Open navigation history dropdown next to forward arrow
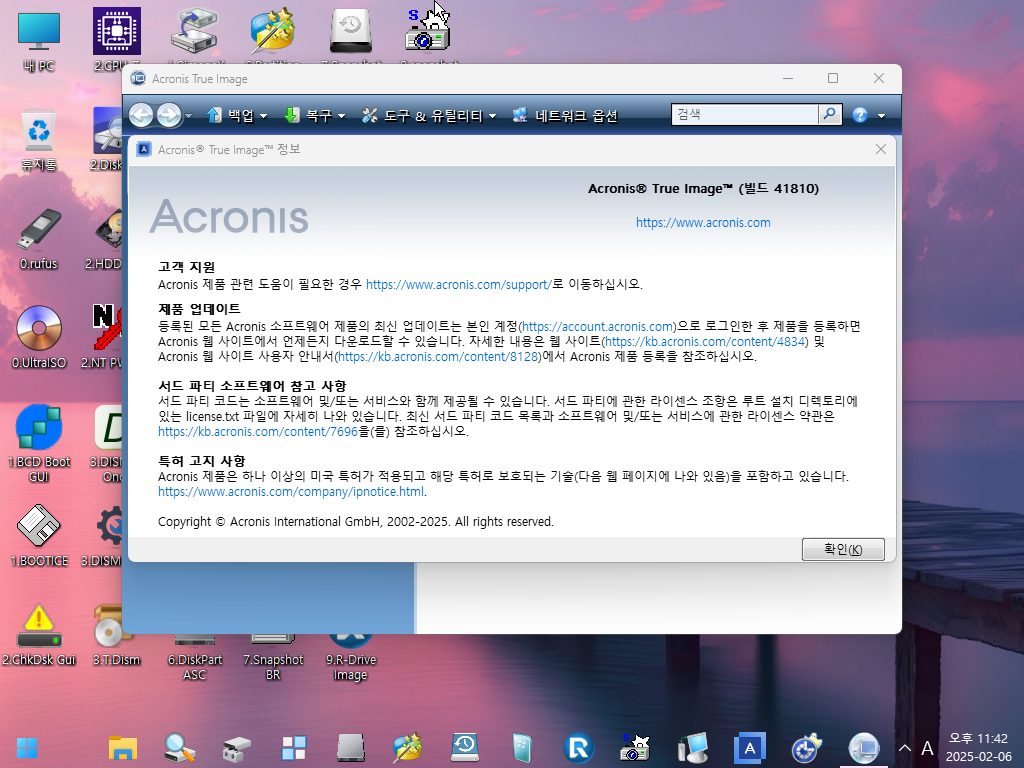This screenshot has width=1024, height=768. [x=188, y=116]
